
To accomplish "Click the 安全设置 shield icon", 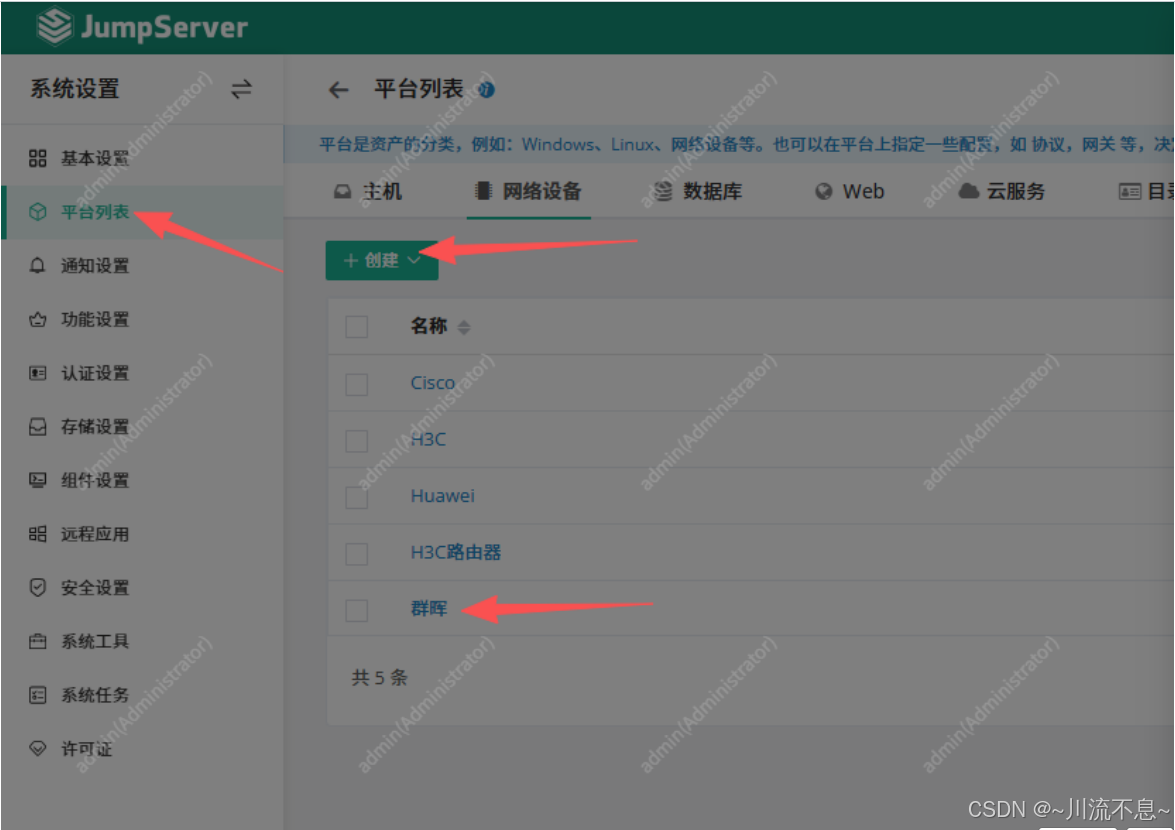I will click(37, 587).
